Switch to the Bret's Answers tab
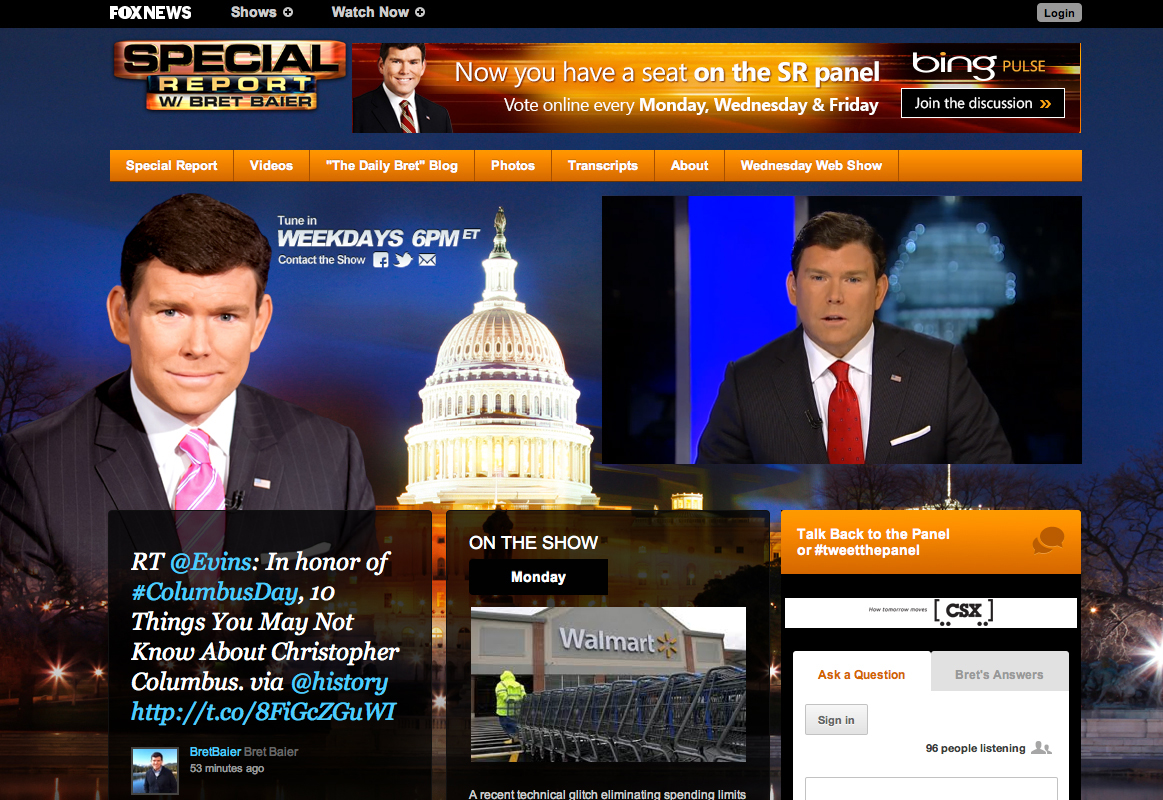Viewport: 1163px width, 800px height. click(x=999, y=674)
